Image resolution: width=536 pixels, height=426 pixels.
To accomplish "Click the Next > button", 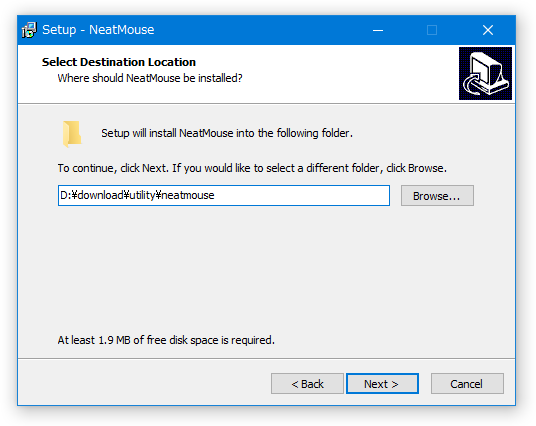I will pos(382,384).
